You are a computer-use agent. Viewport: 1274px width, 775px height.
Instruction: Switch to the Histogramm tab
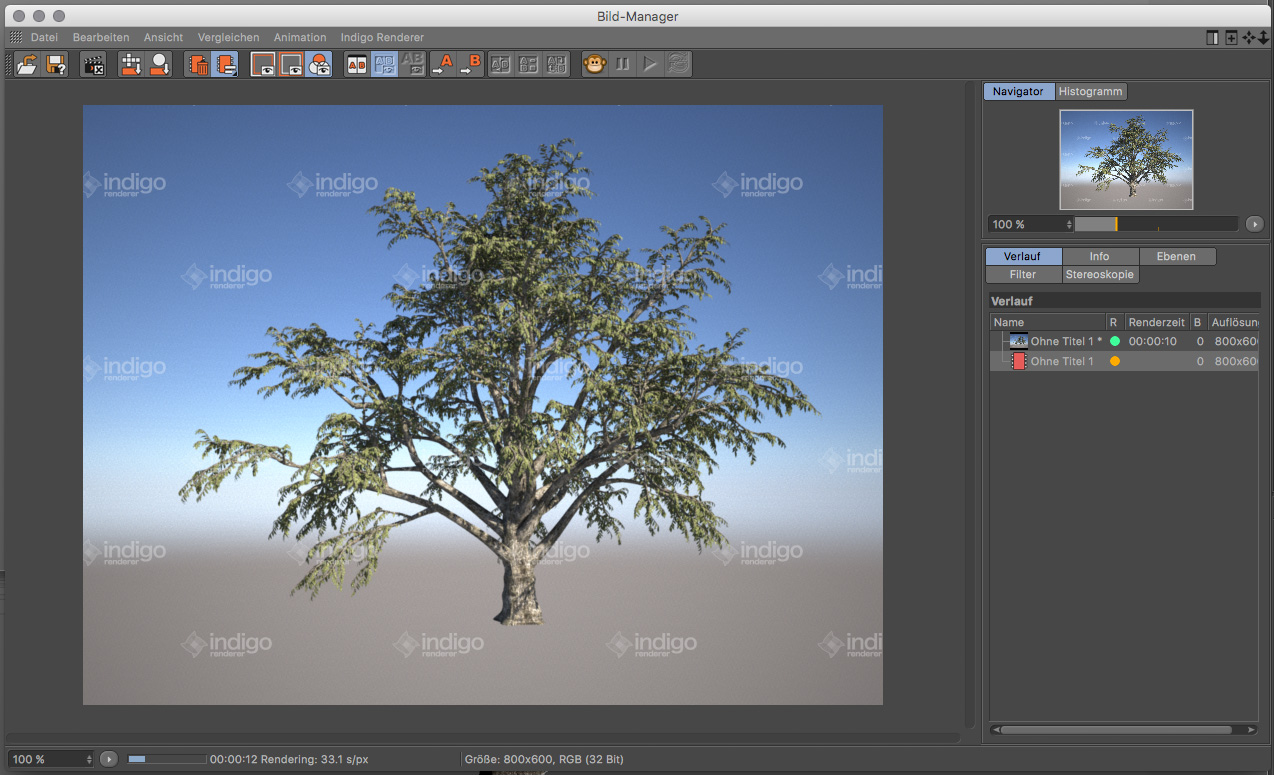pos(1090,91)
